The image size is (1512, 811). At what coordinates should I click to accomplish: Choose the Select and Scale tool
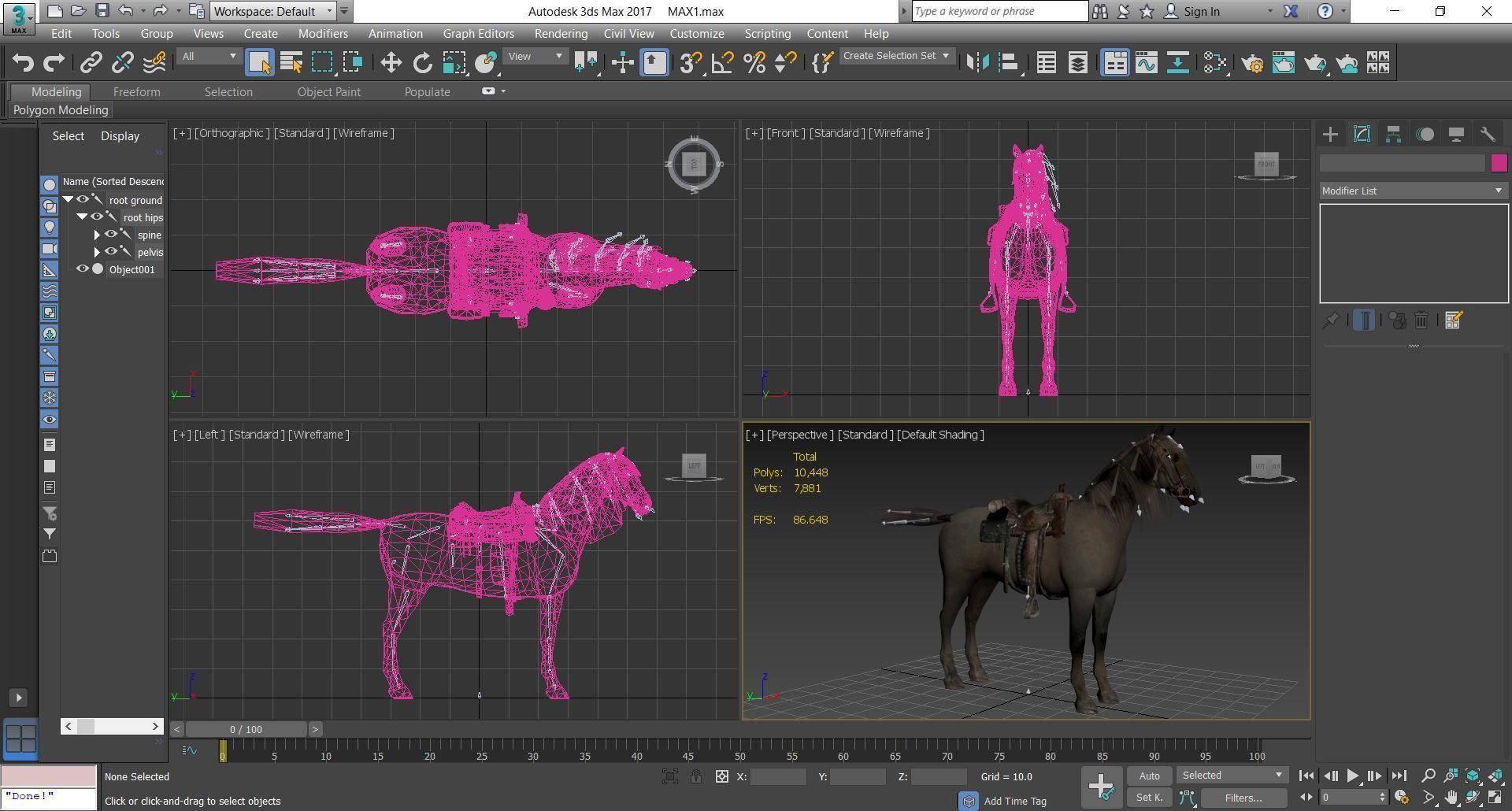454,62
